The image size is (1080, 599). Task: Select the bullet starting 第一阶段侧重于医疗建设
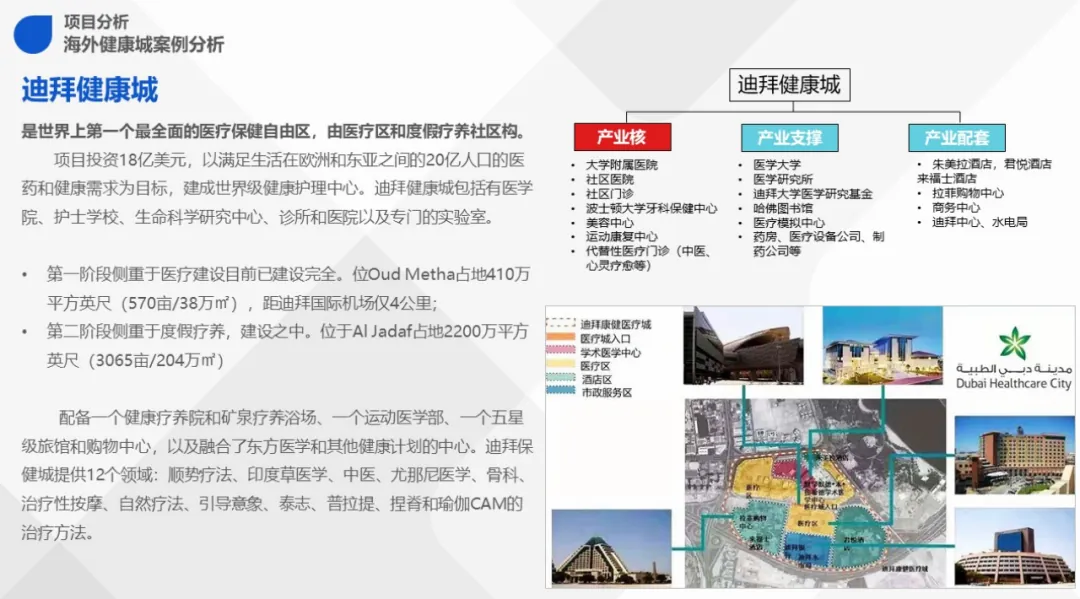point(288,288)
